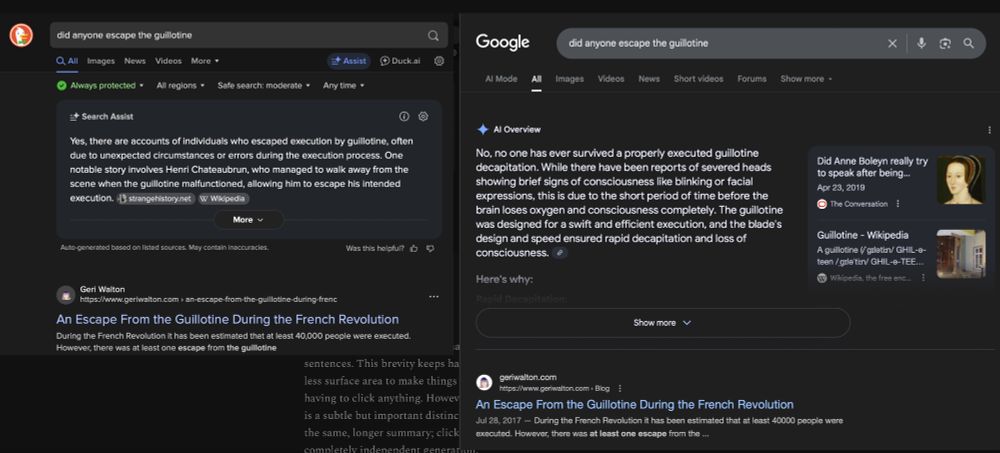The image size is (1000, 453).
Task: Clear the Google search box with X
Action: 892,43
